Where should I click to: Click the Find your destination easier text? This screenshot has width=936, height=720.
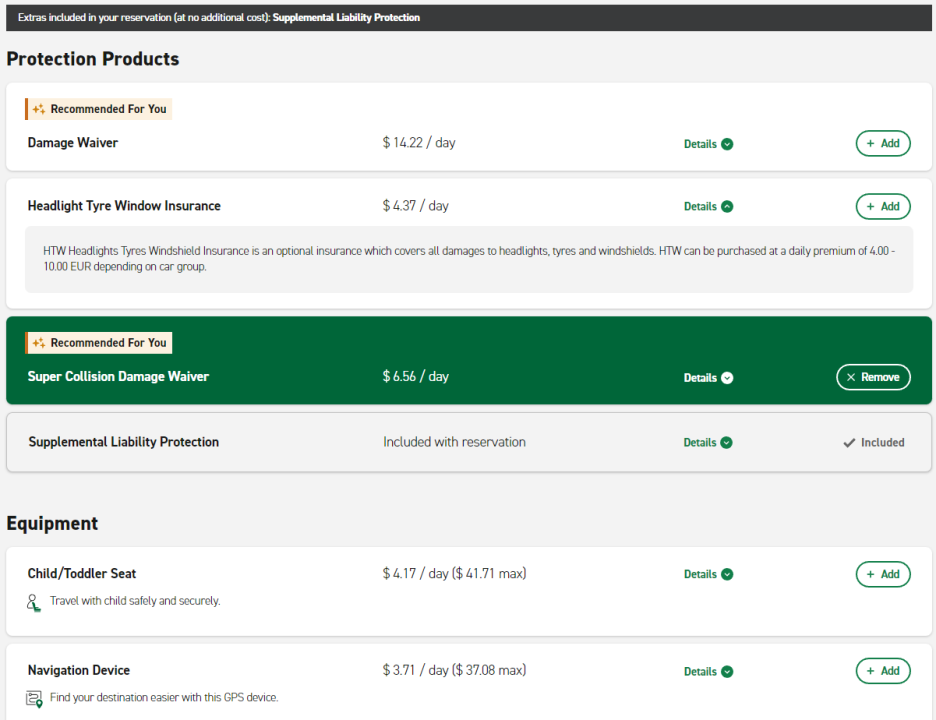(164, 697)
